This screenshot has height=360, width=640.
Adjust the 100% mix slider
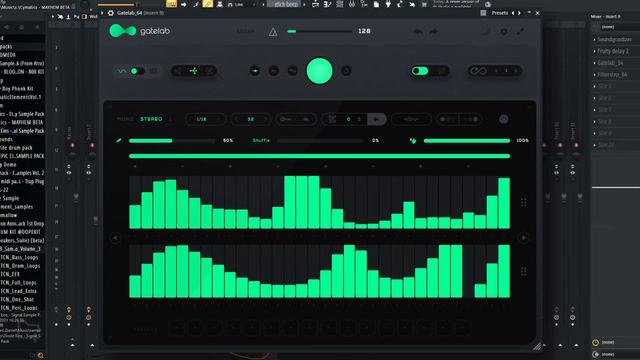click(x=467, y=140)
